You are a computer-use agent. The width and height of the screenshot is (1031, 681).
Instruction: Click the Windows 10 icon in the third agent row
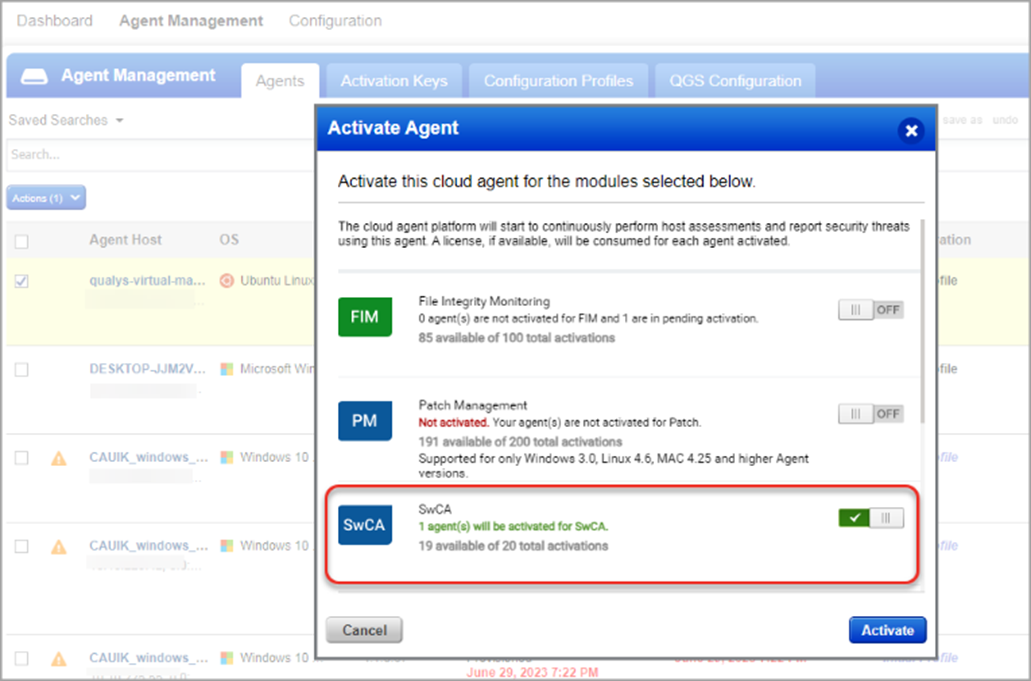(x=227, y=457)
